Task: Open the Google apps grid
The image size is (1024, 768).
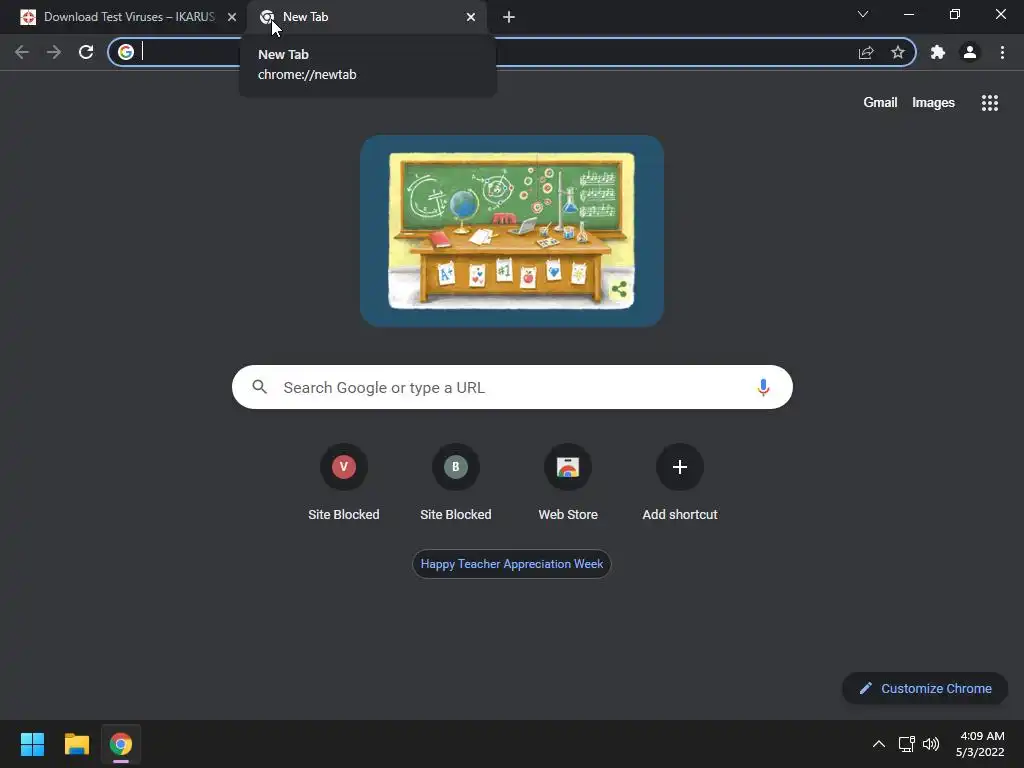Action: 990,103
